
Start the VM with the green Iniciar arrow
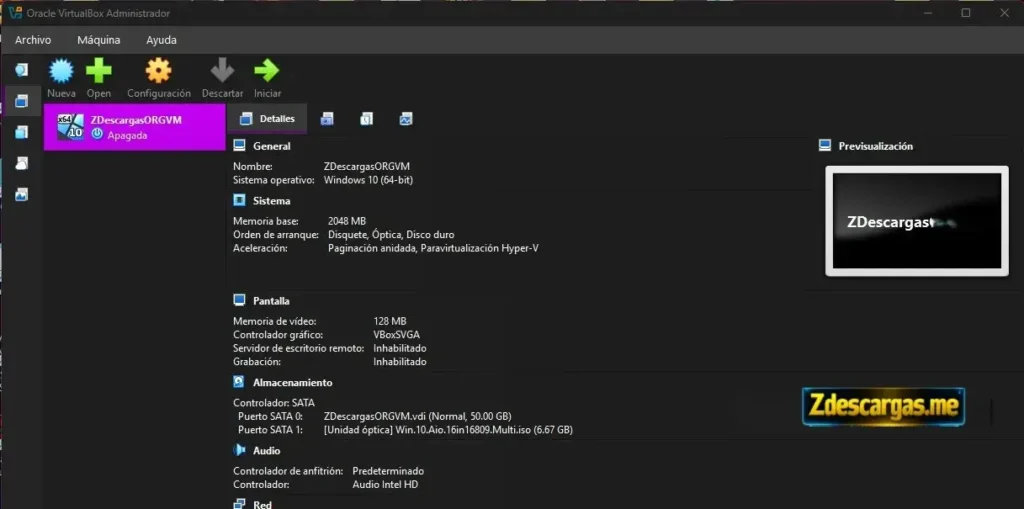266,70
